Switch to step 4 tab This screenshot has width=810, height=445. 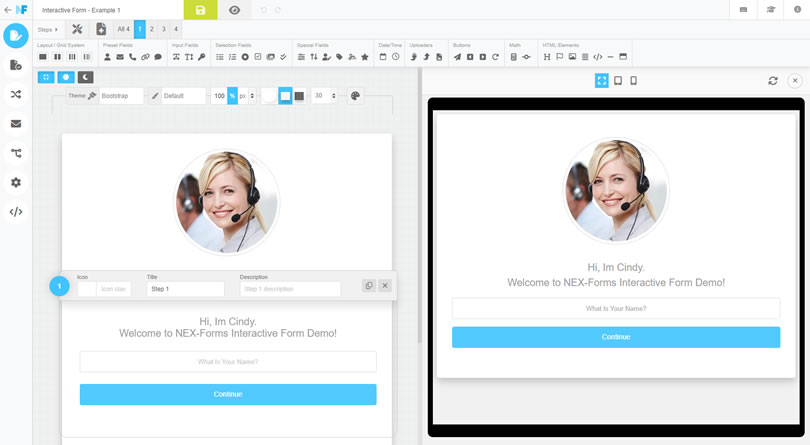point(176,29)
